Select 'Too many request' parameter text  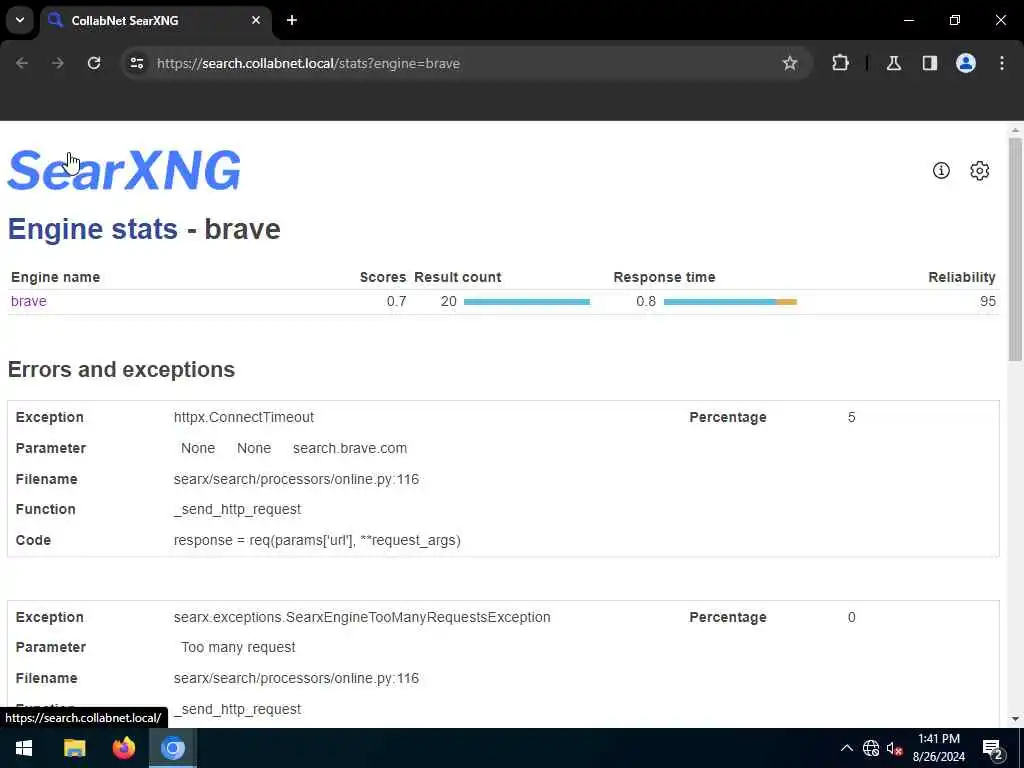[238, 647]
